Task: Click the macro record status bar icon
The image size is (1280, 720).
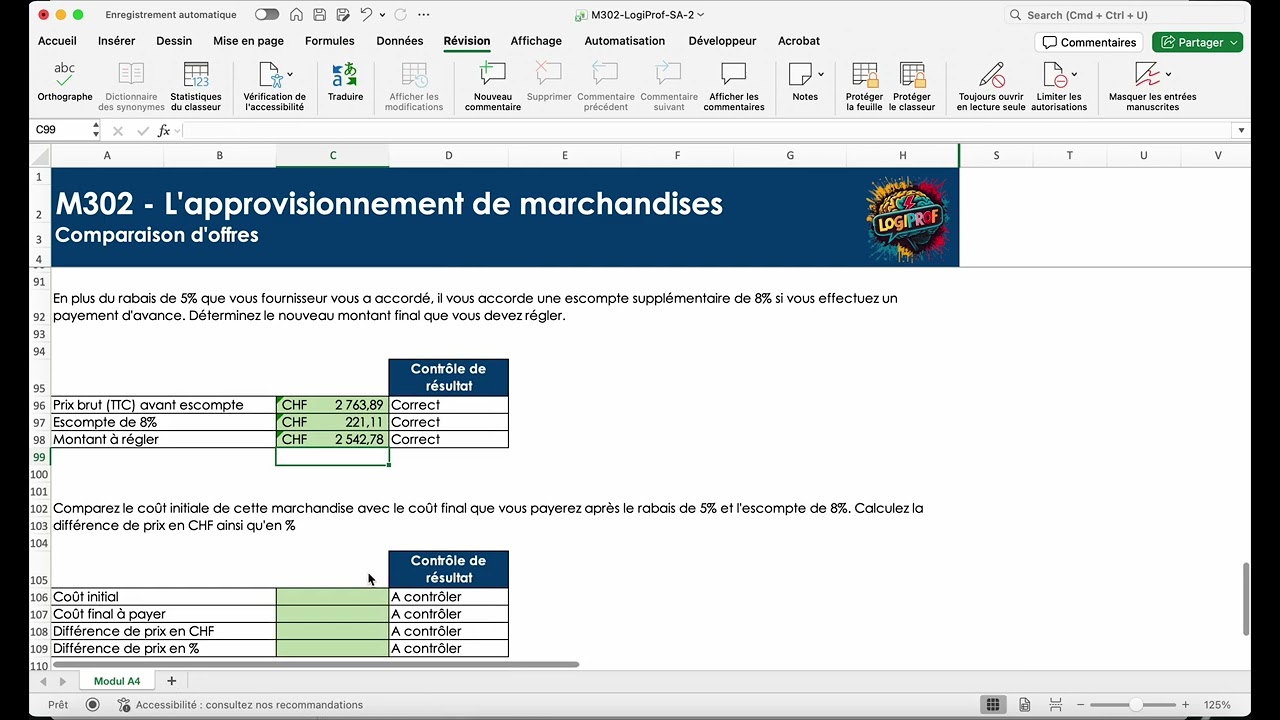Action: pyautogui.click(x=92, y=705)
